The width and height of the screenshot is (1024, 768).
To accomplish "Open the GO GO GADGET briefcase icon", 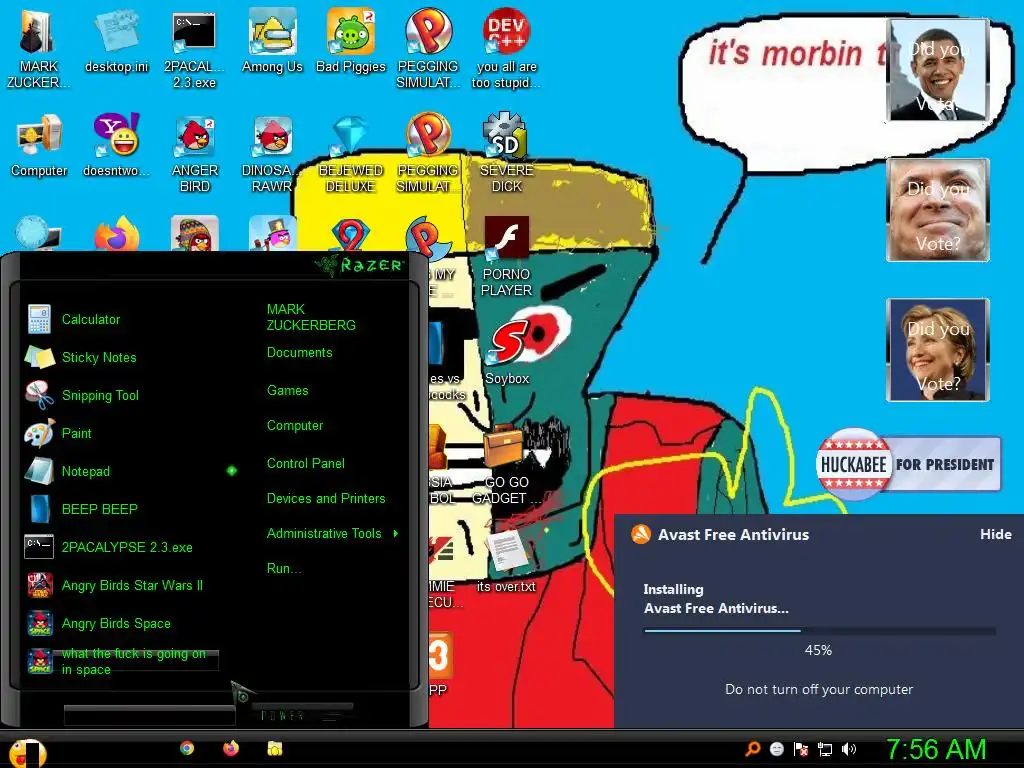I will click(x=506, y=464).
